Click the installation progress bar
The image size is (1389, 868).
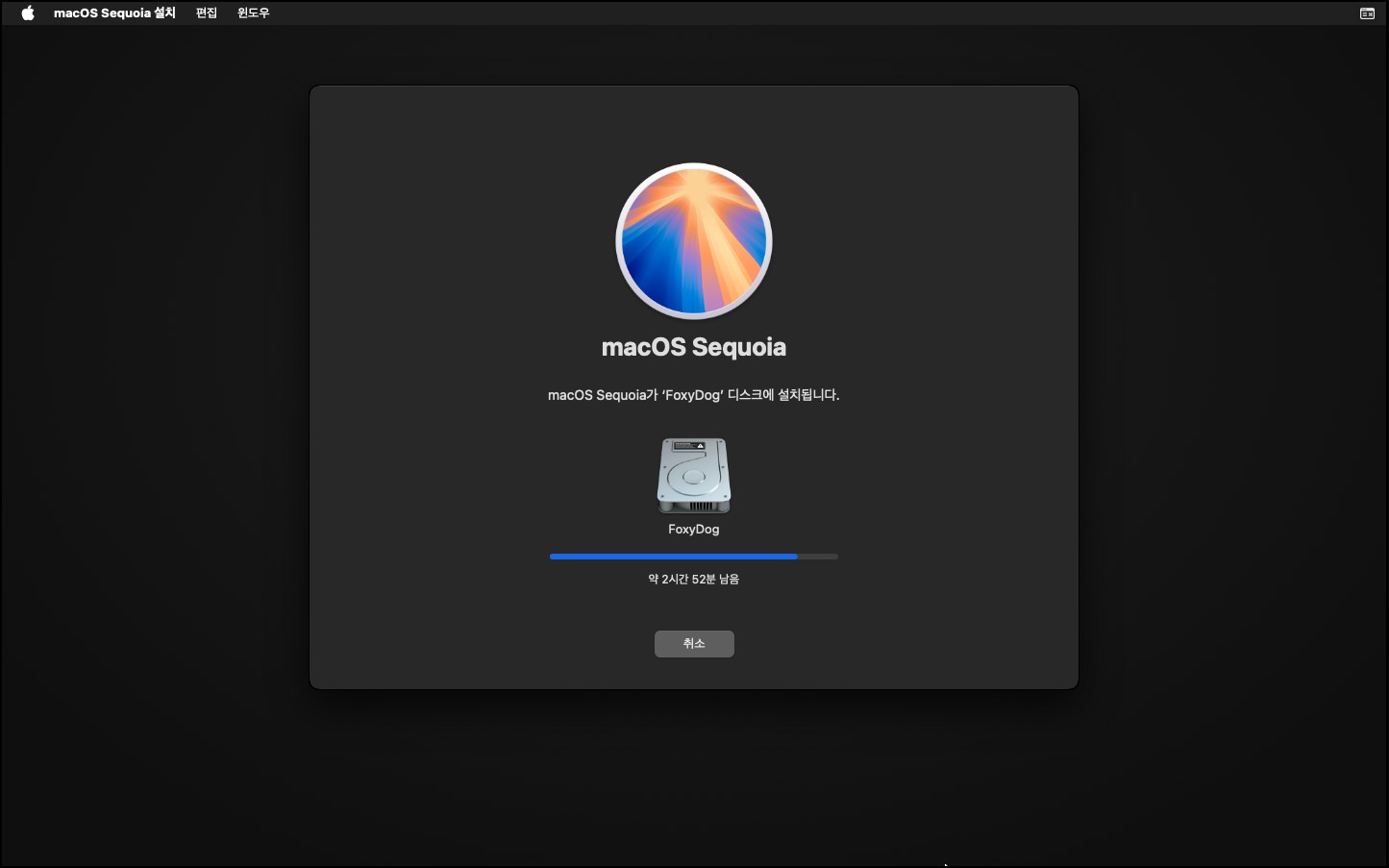pos(694,557)
